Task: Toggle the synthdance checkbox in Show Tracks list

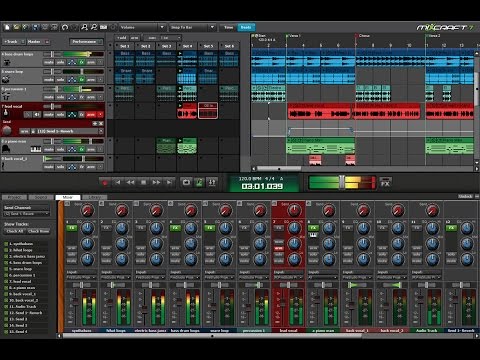Action: [6, 244]
